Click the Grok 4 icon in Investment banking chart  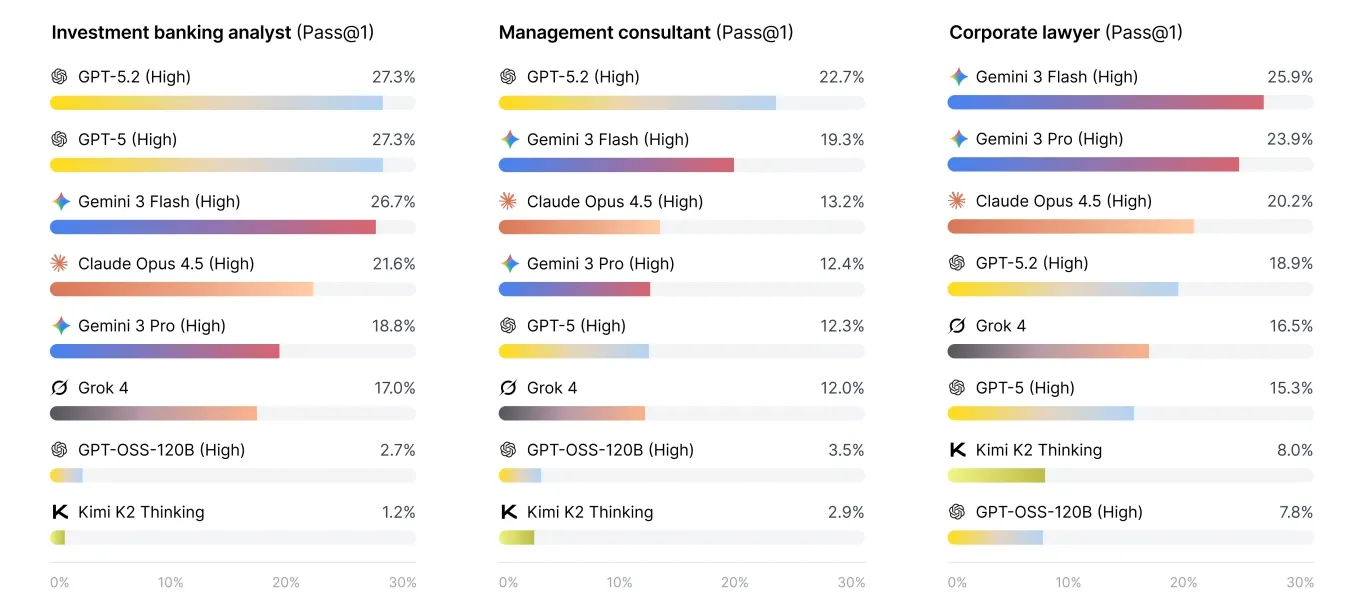[x=59, y=388]
